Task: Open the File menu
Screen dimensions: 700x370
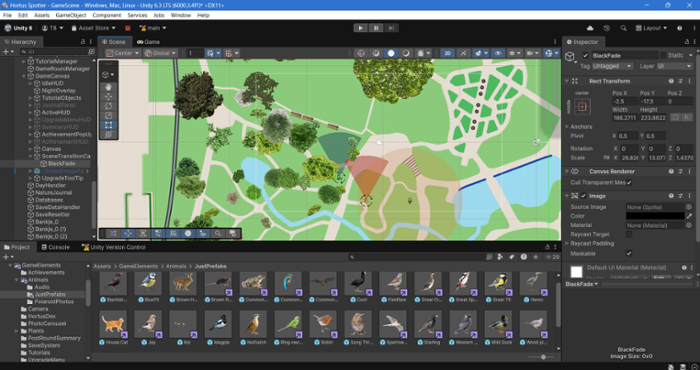Action: click(x=7, y=15)
